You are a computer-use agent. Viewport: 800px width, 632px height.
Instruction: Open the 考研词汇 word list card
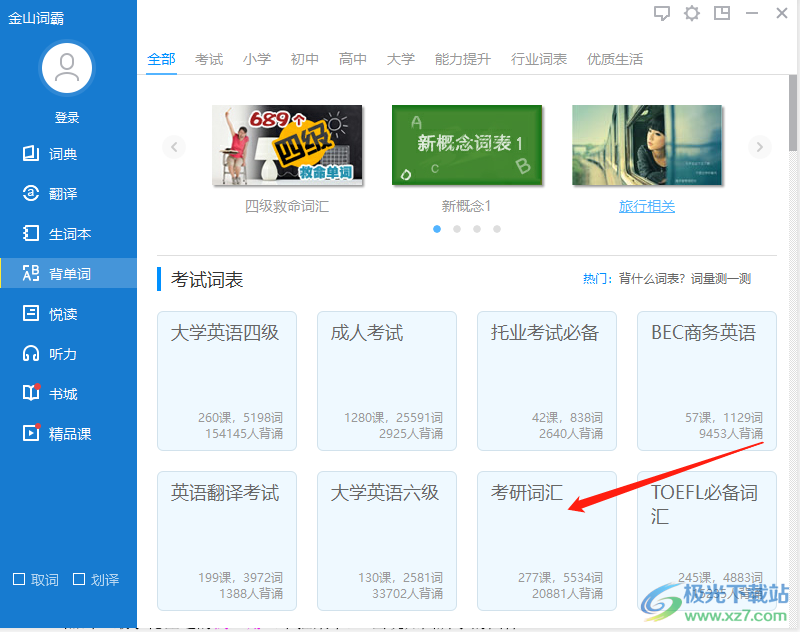(547, 541)
